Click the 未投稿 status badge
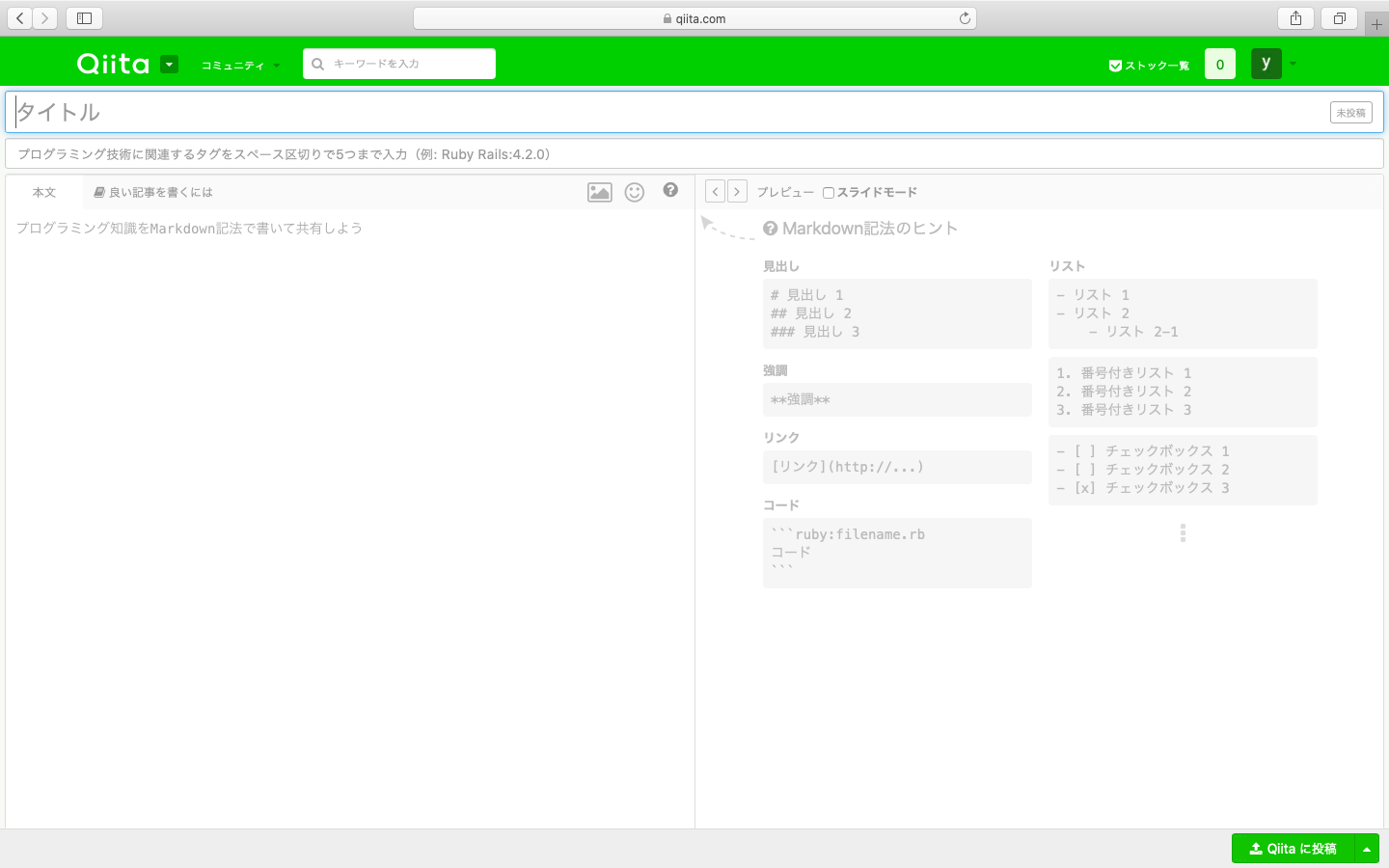Screen dimensions: 1389x868 [1350, 113]
